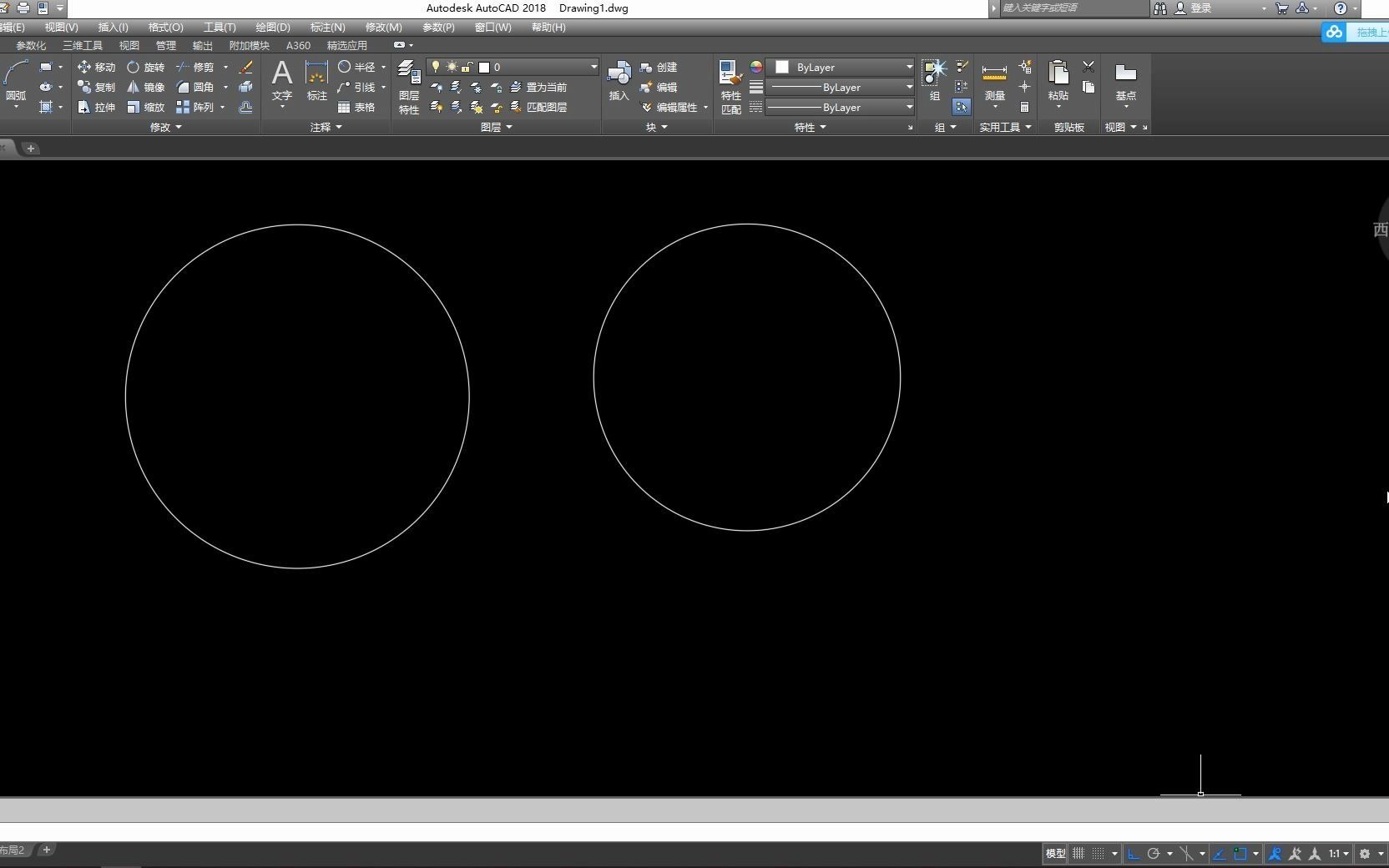Toggle polar tracking in status bar
The height and width of the screenshot is (868, 1389).
click(1154, 853)
